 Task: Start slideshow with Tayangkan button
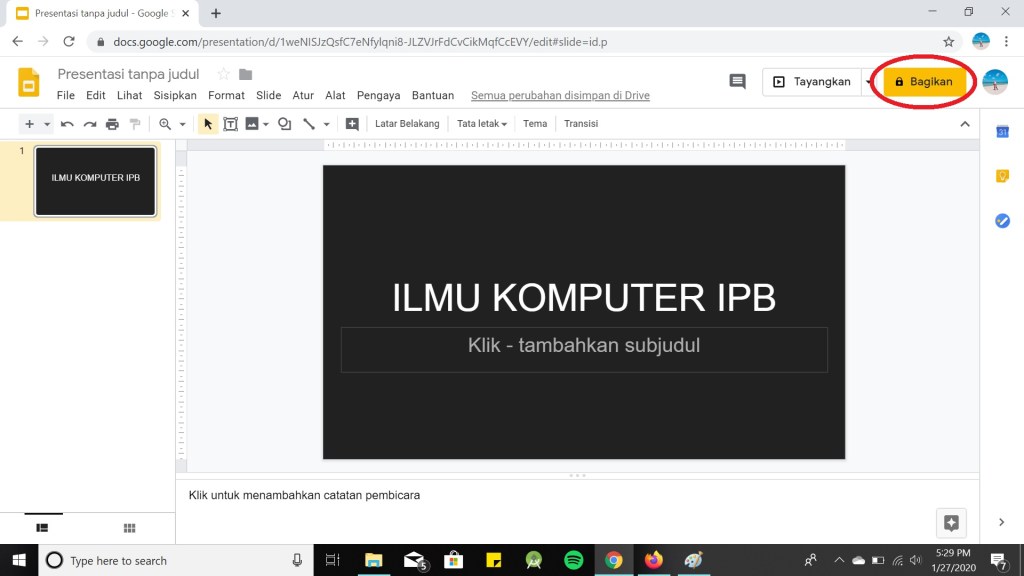pos(811,82)
